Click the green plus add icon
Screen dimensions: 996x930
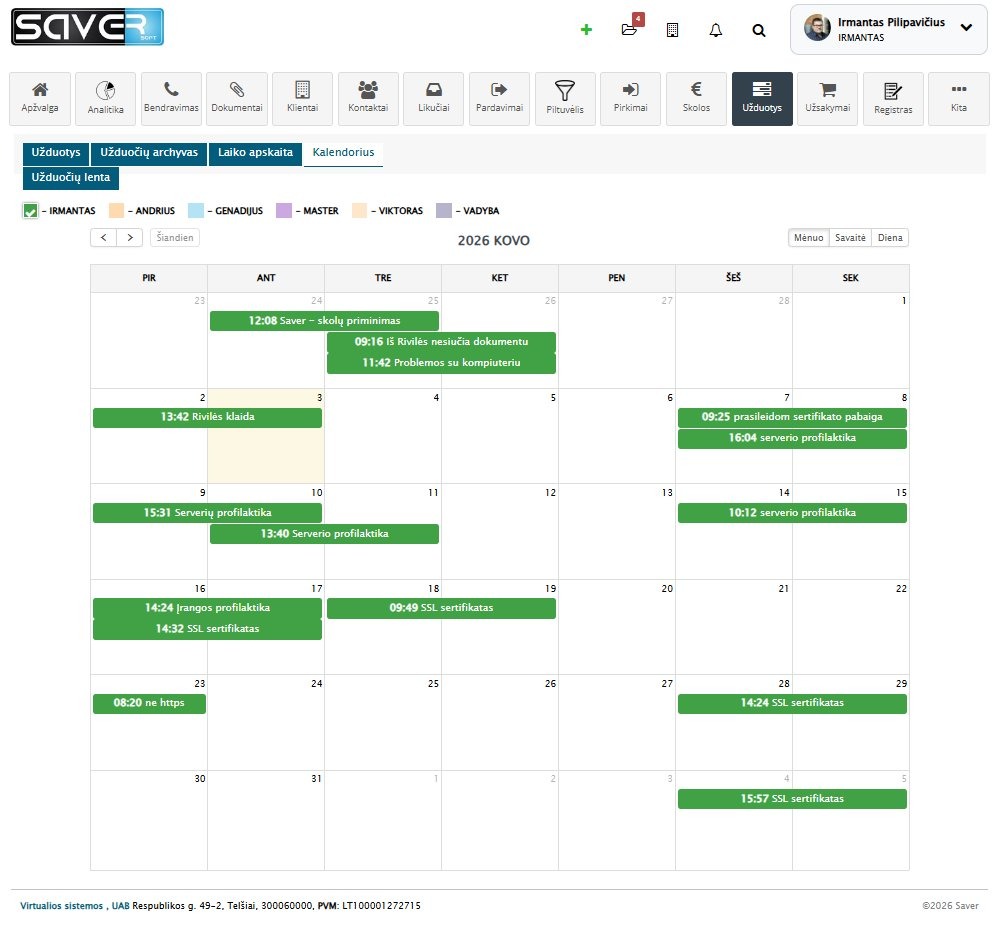[x=586, y=30]
